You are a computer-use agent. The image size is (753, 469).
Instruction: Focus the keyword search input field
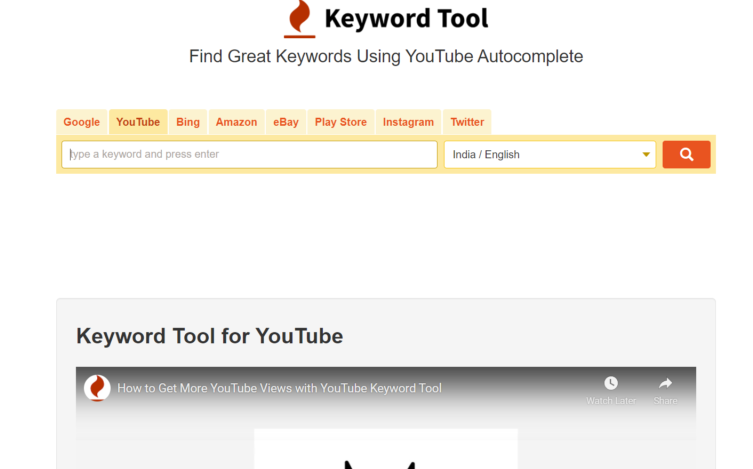(x=250, y=155)
